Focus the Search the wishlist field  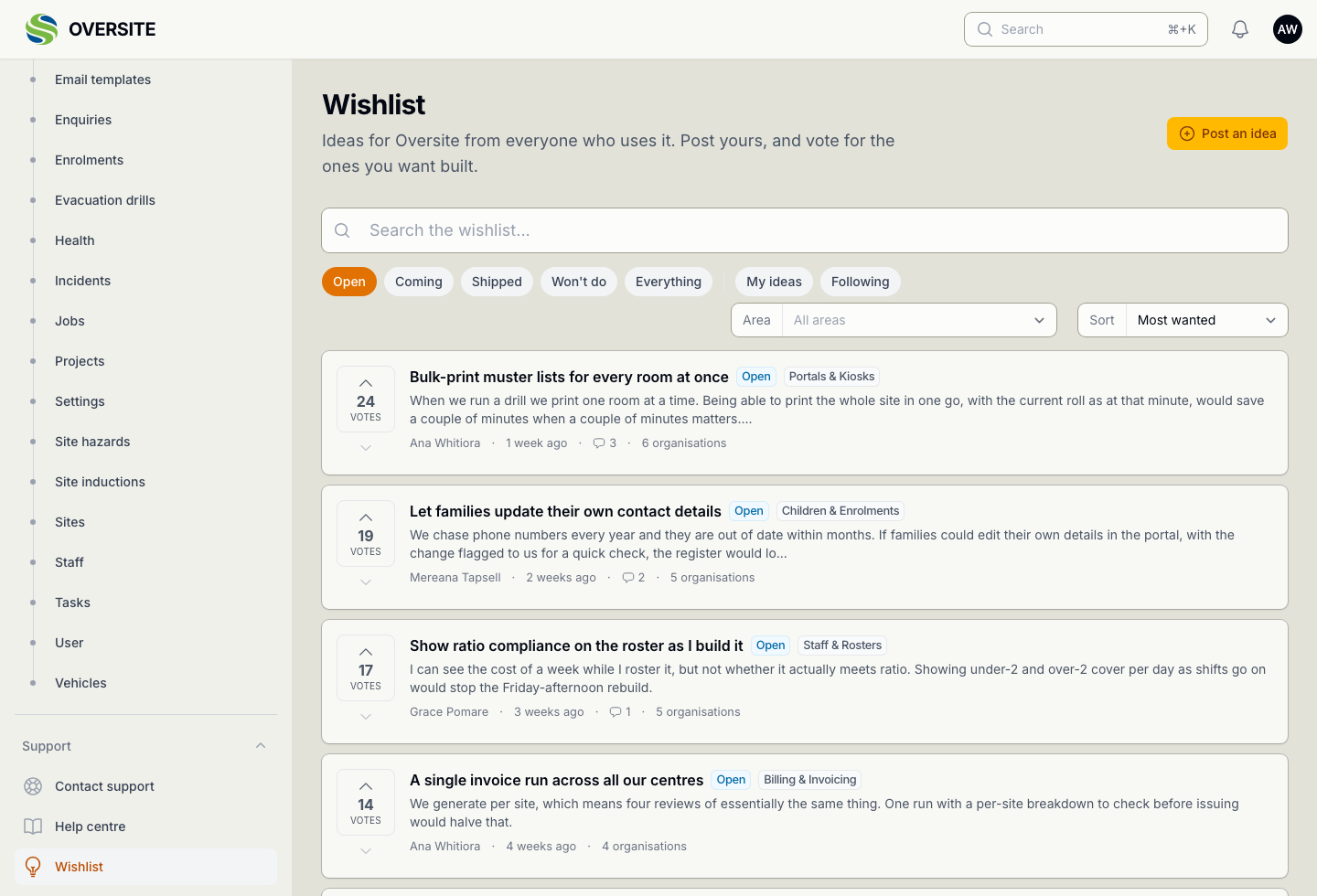[805, 230]
